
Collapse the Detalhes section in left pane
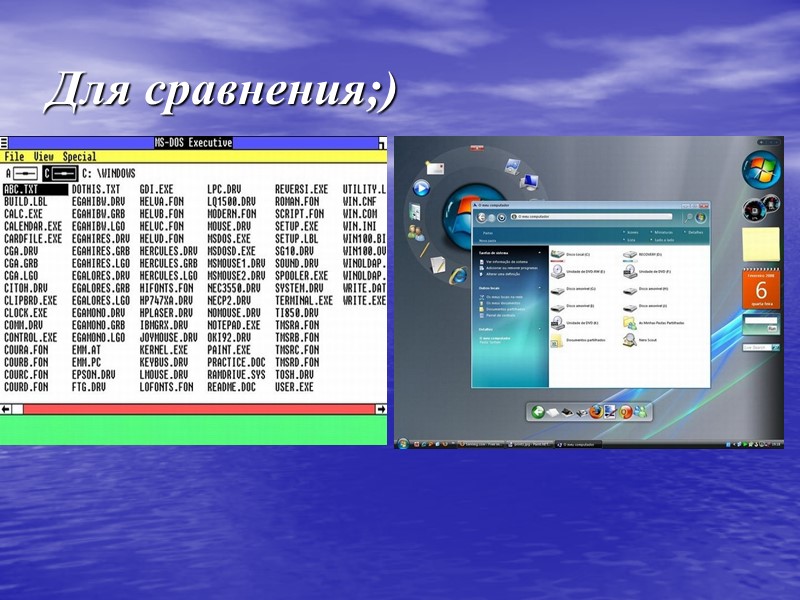540,330
